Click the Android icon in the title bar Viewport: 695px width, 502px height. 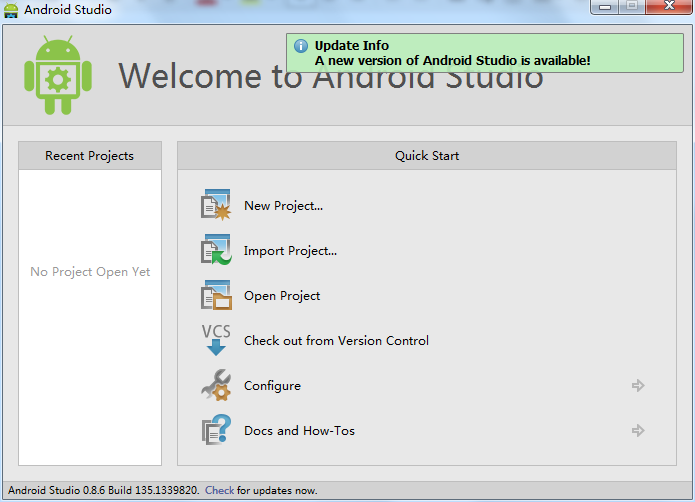(x=11, y=10)
